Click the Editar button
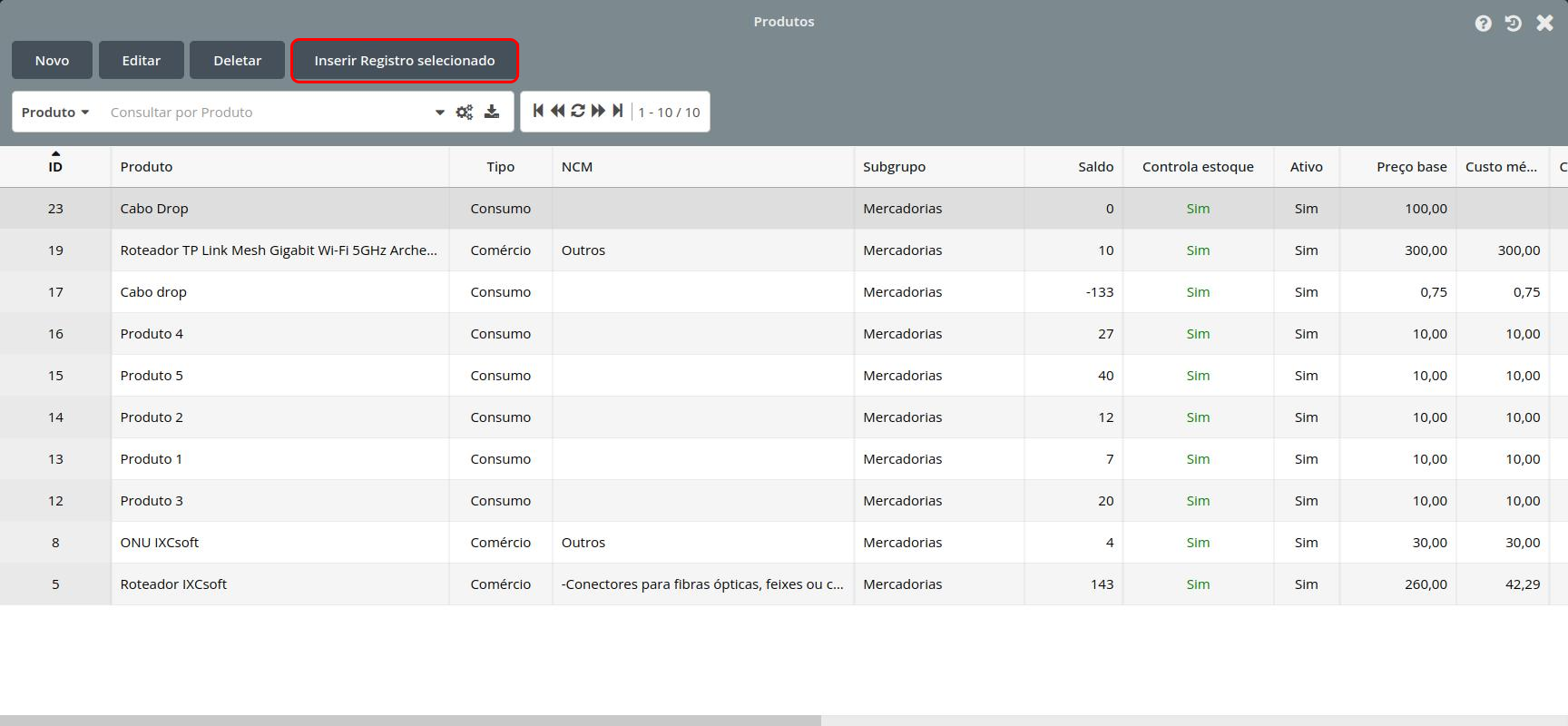The image size is (1568, 726). (142, 60)
